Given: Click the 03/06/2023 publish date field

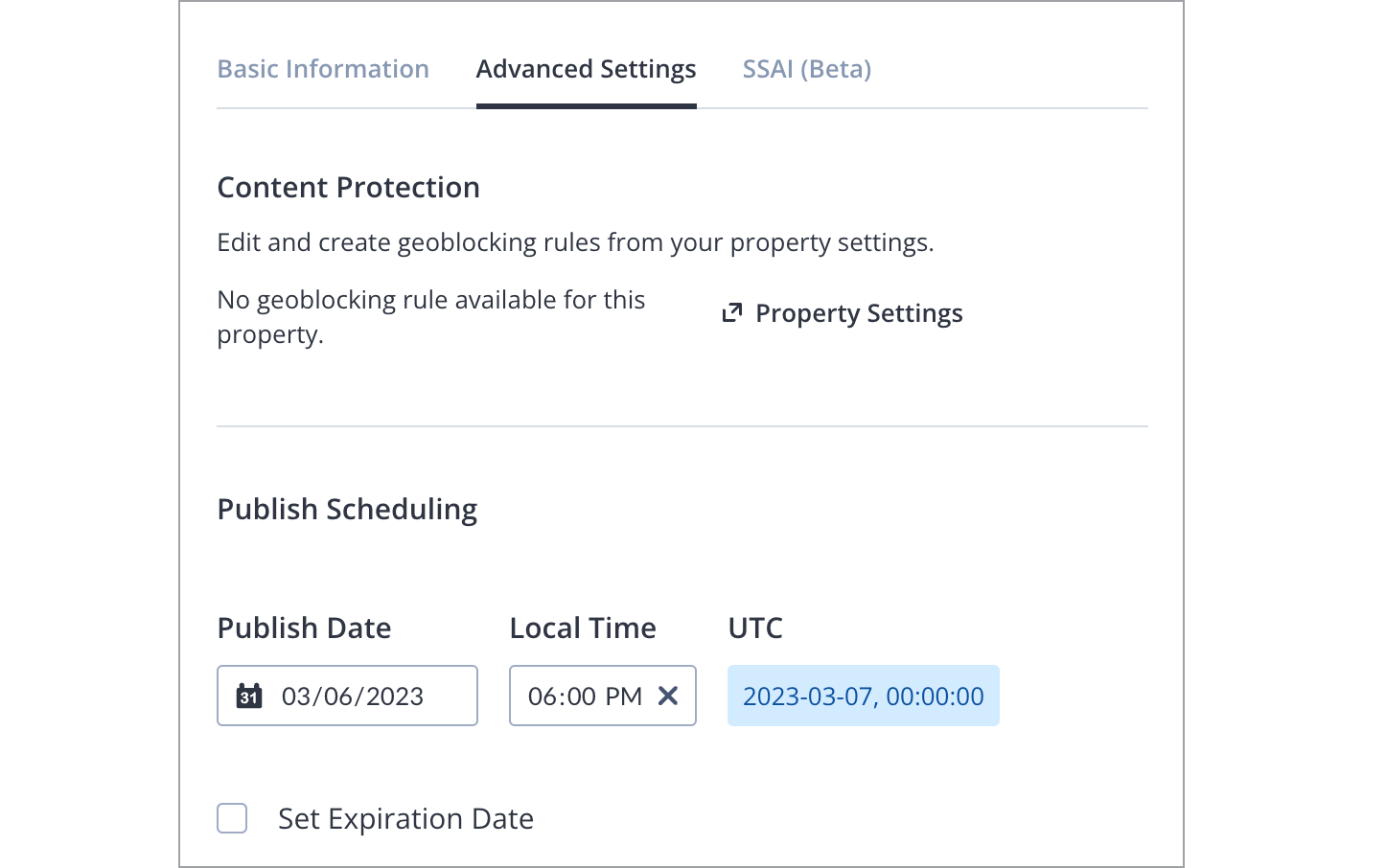Looking at the screenshot, I should coord(353,697).
